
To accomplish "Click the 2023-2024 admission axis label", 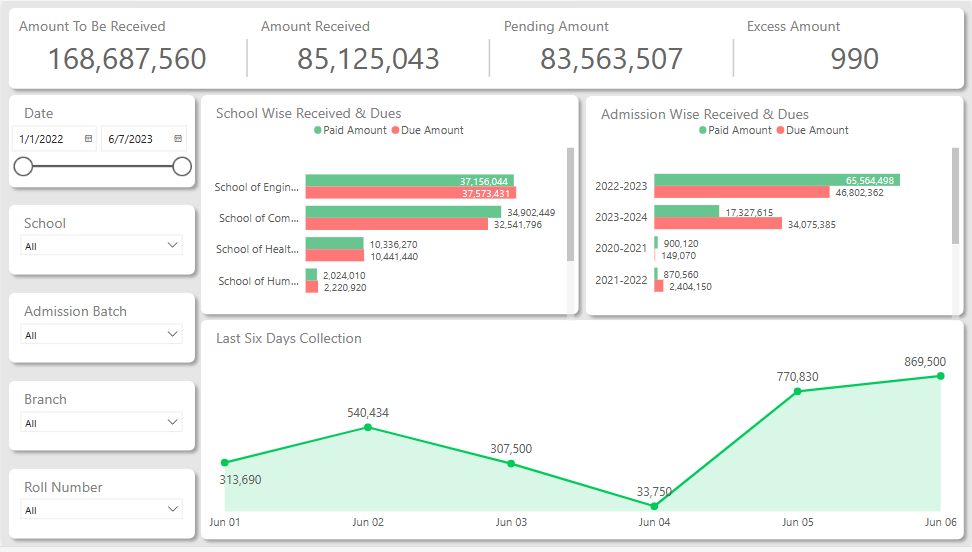I will [x=621, y=217].
